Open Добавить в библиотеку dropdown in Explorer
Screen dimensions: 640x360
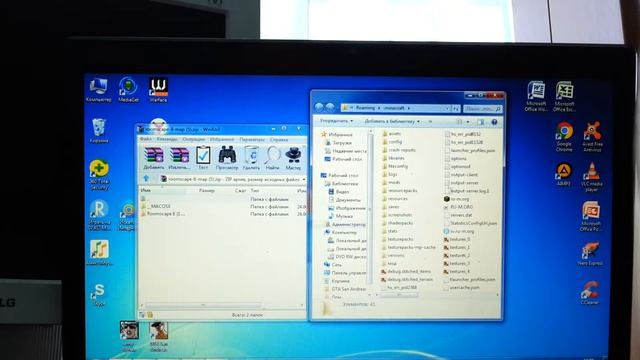click(392, 121)
